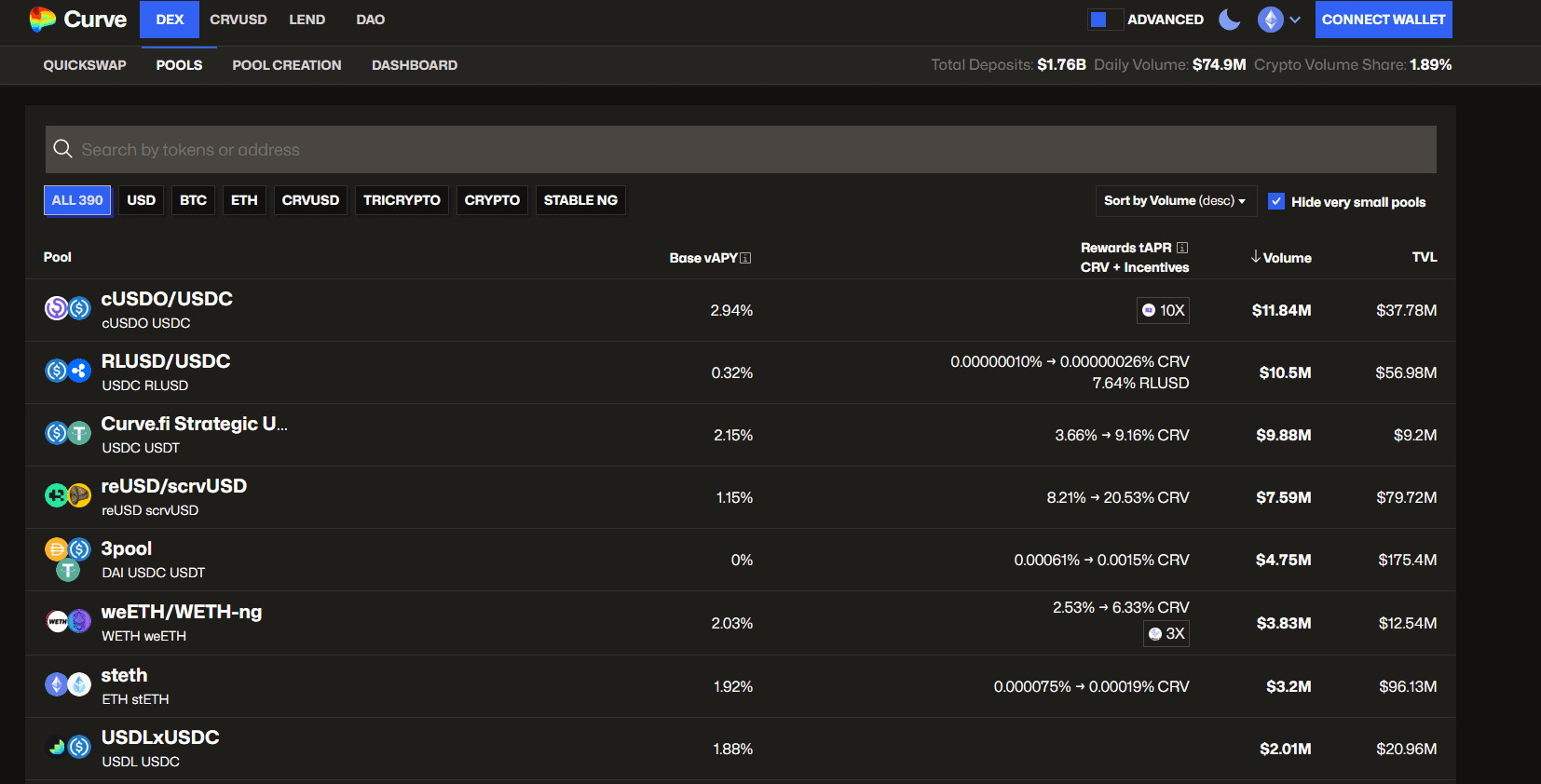Click the Volume sort arrow
Image resolution: width=1541 pixels, height=784 pixels.
(1256, 256)
